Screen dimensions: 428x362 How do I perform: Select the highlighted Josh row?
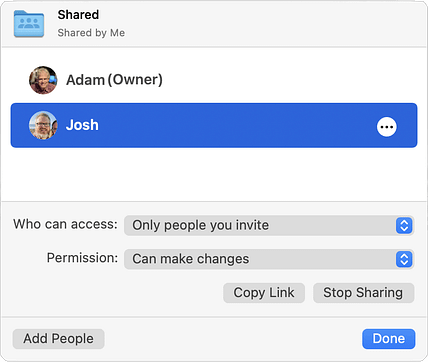[x=214, y=125]
